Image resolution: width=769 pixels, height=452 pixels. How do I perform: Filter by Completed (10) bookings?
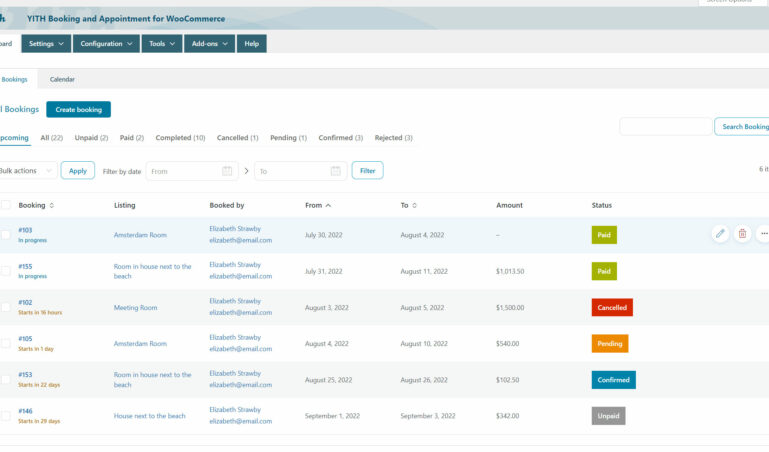[180, 138]
